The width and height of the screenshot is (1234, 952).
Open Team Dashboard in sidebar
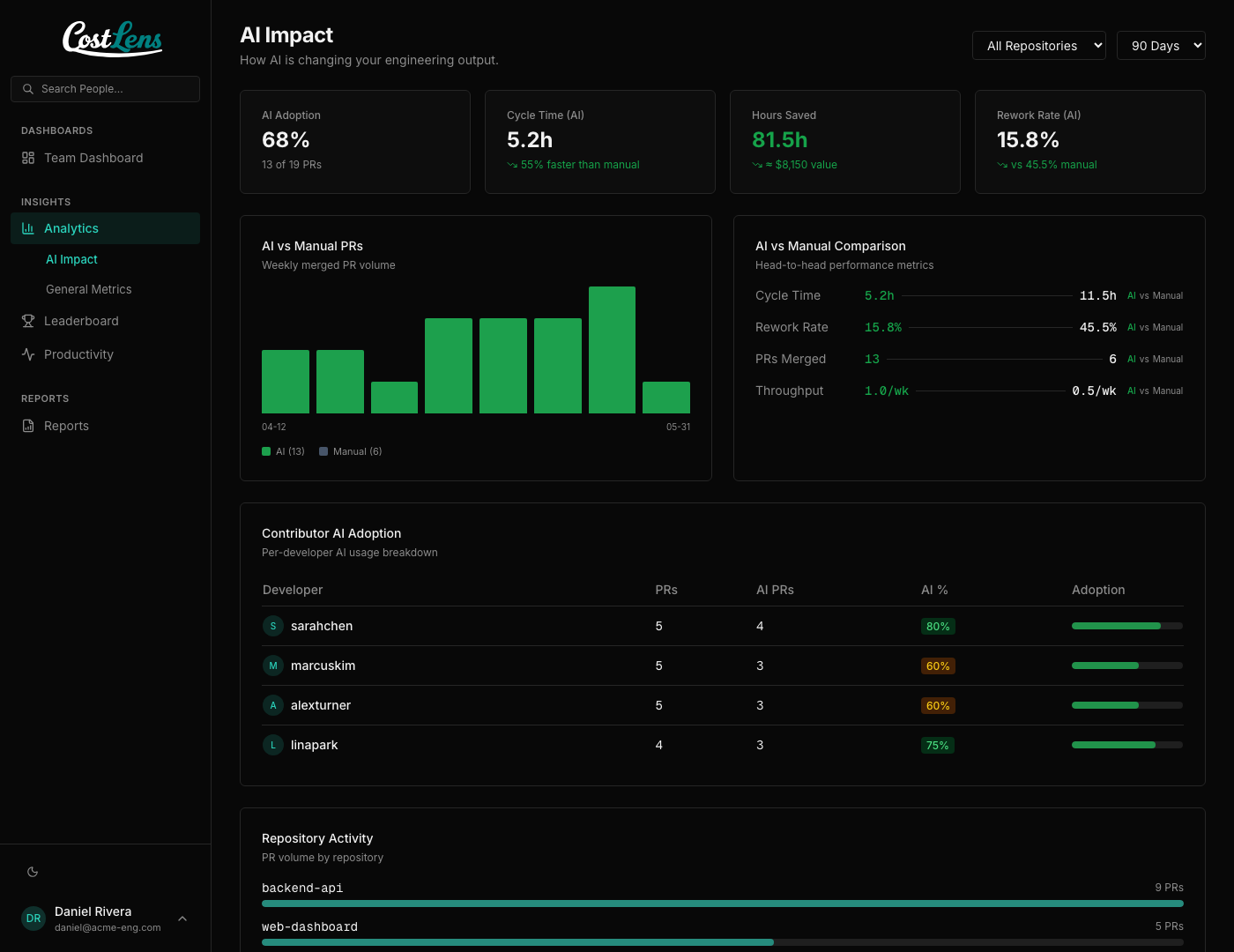click(x=105, y=158)
